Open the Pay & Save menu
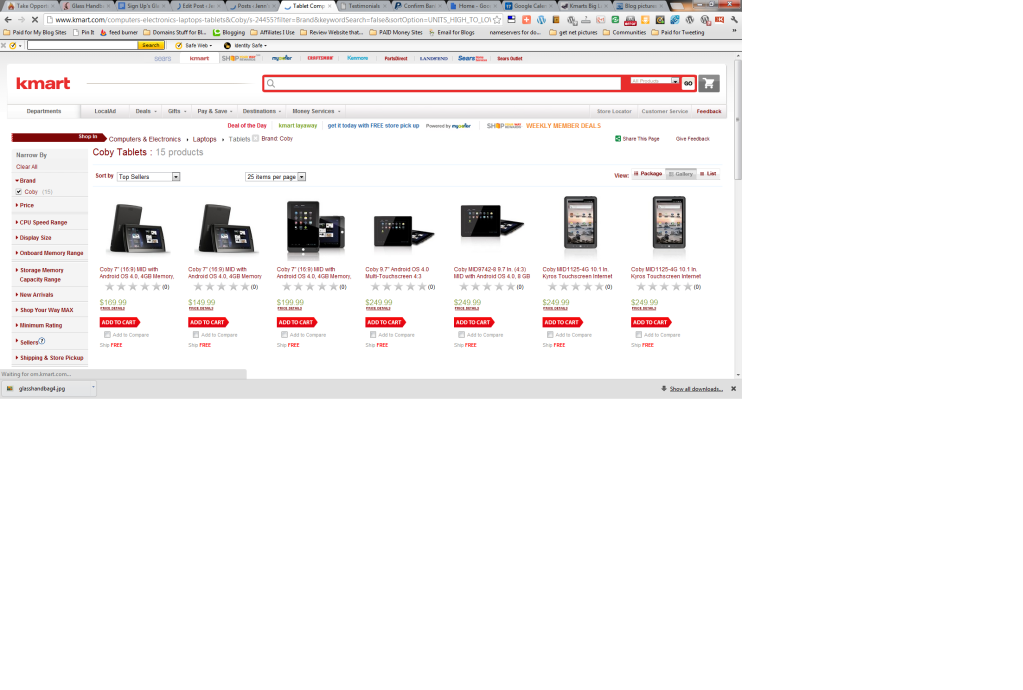The image size is (1023, 690). pyautogui.click(x=215, y=112)
